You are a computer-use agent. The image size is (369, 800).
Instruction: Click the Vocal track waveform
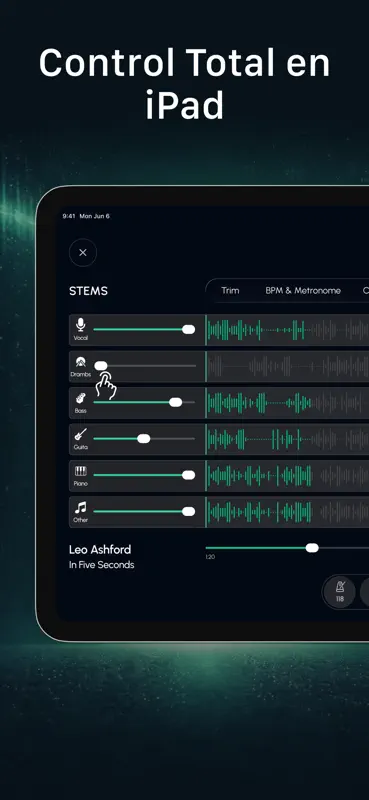(x=287, y=330)
